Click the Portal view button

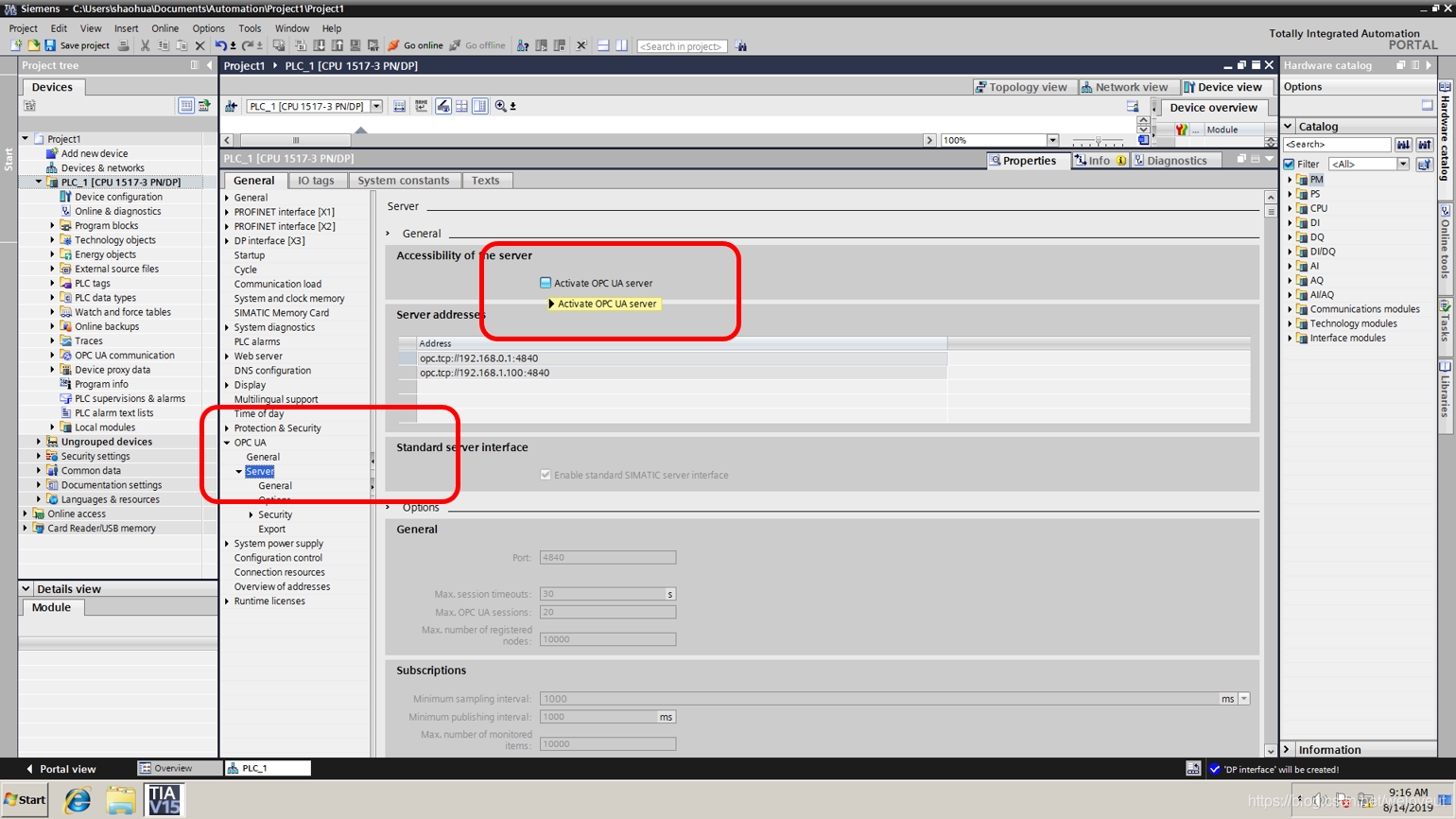(60, 769)
